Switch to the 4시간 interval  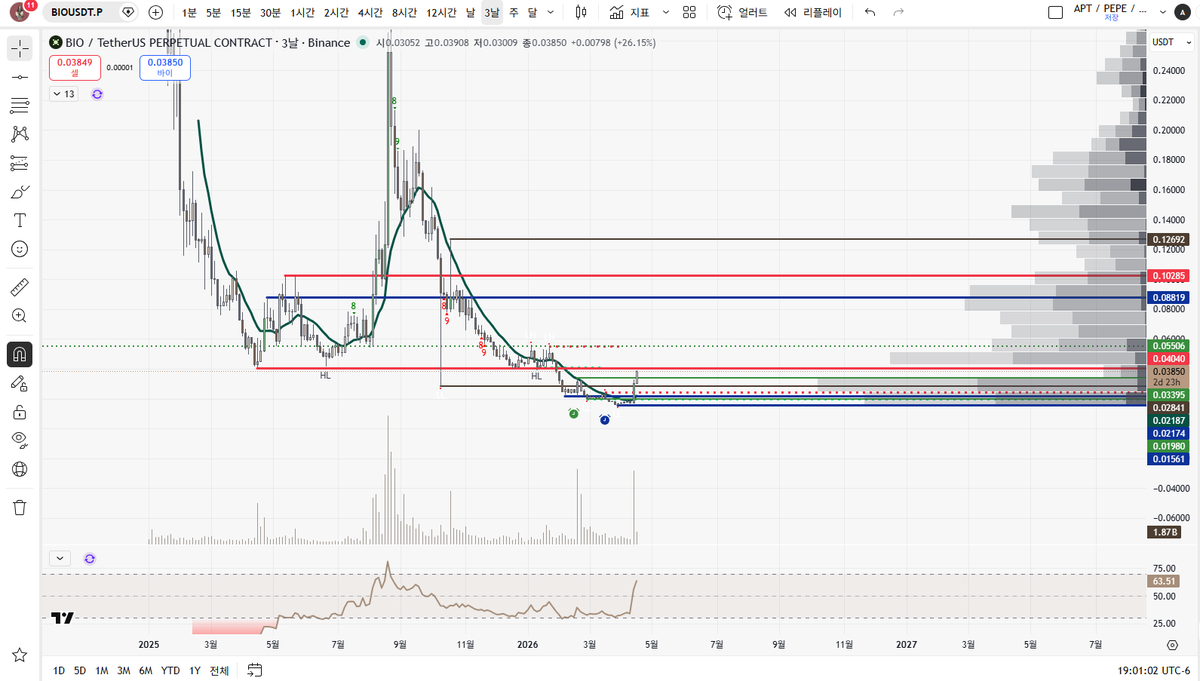pos(371,13)
